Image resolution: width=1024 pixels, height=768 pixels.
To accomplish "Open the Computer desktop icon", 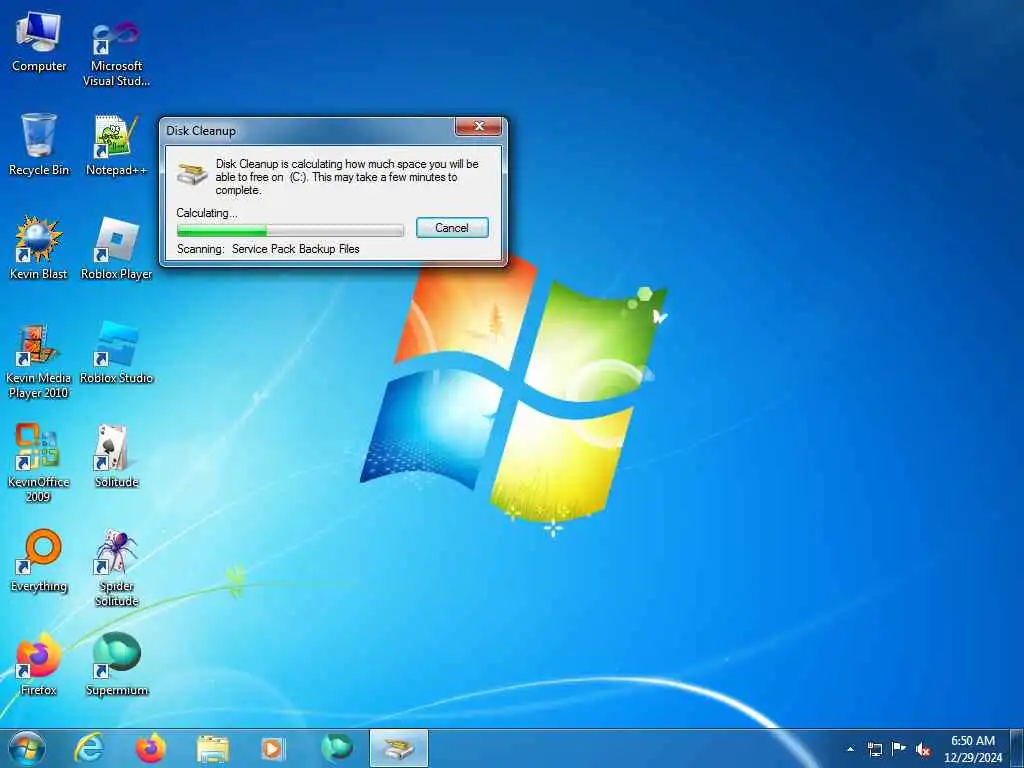I will click(x=39, y=42).
